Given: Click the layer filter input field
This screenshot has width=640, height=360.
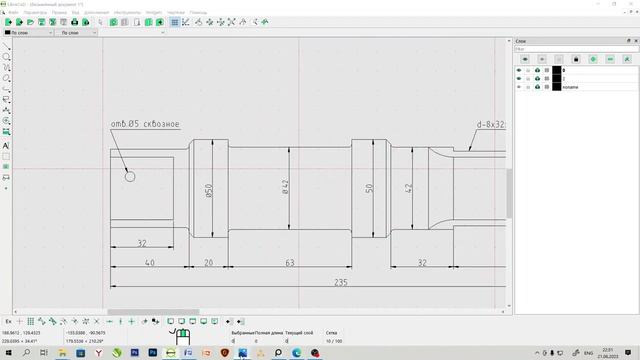Looking at the screenshot, I should (x=576, y=49).
